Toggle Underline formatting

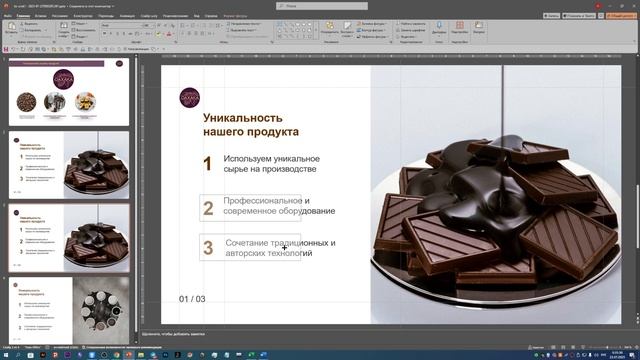point(117,33)
